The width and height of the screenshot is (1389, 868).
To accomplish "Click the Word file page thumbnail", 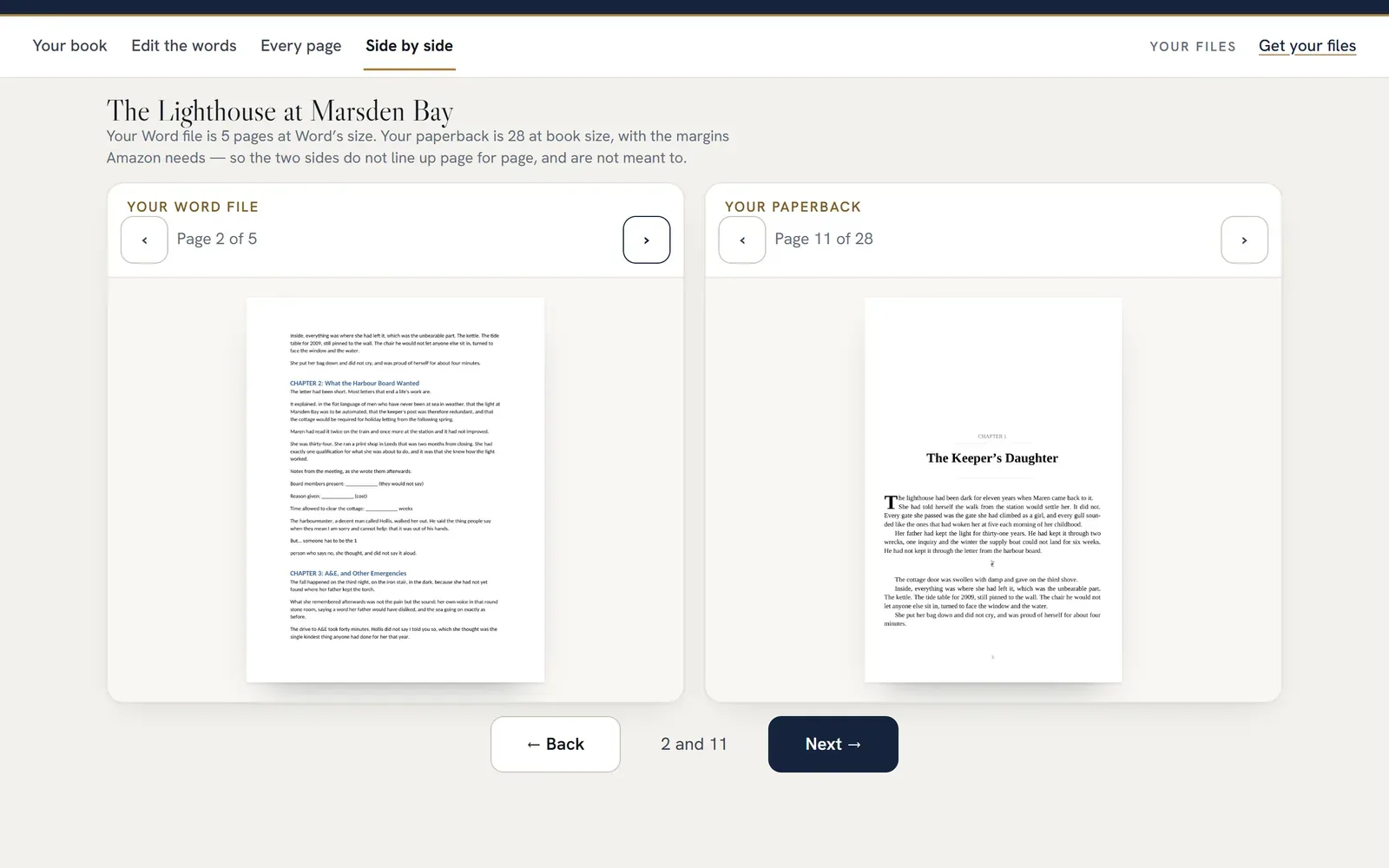I will tap(395, 490).
